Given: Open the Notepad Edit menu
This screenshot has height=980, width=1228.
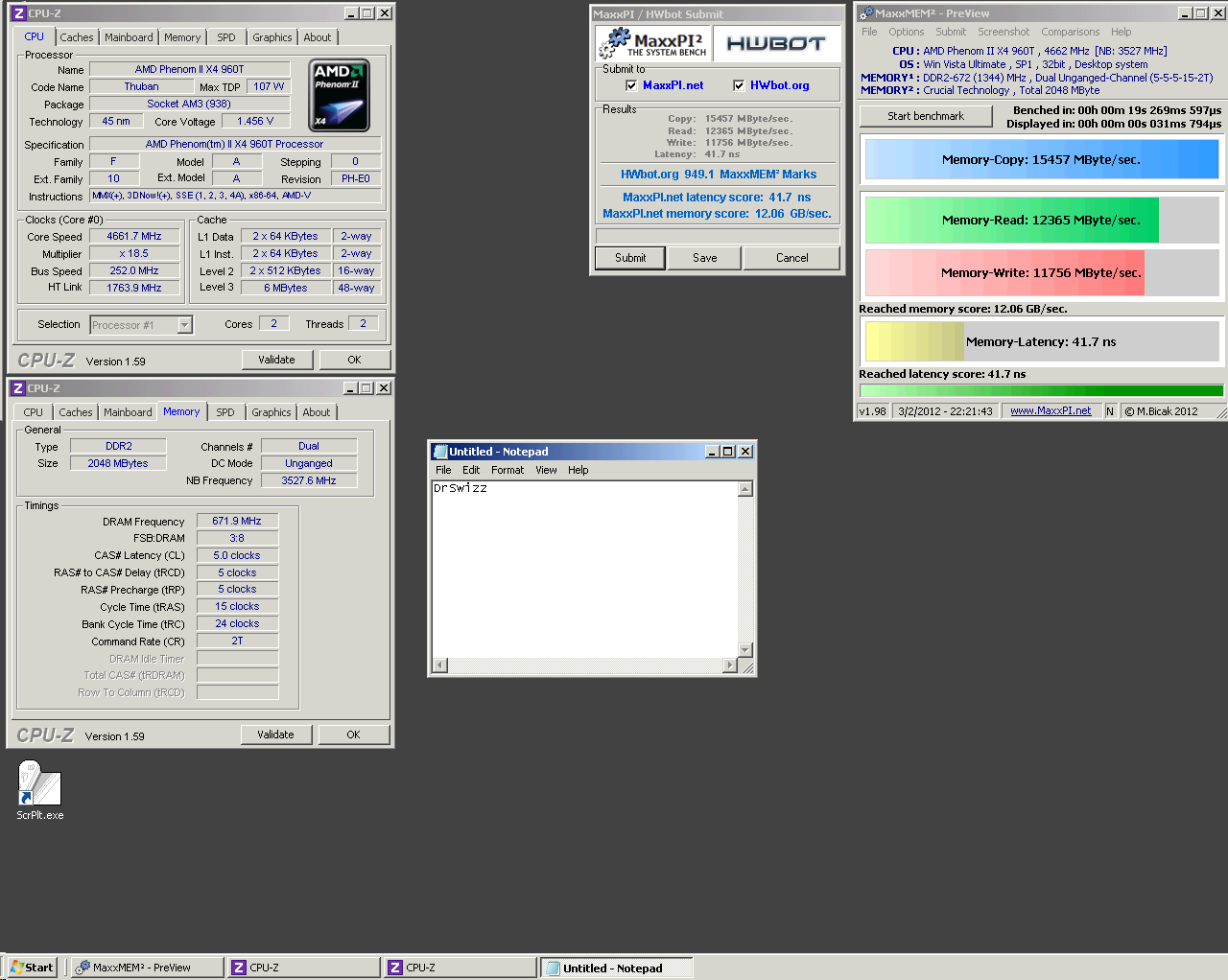Looking at the screenshot, I should coord(471,470).
